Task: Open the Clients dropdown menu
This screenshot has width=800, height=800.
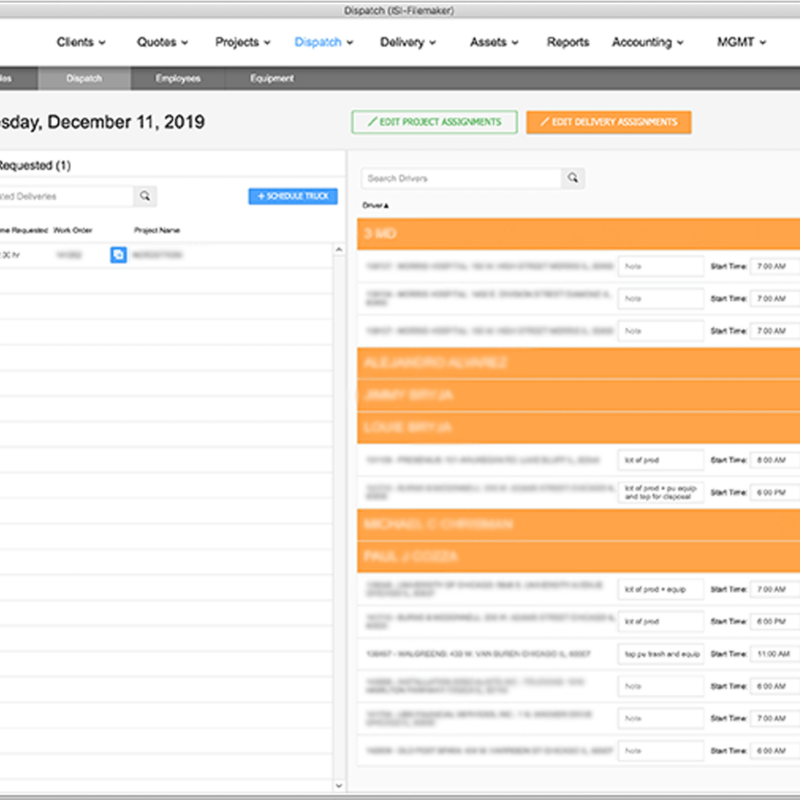Action: tap(81, 42)
